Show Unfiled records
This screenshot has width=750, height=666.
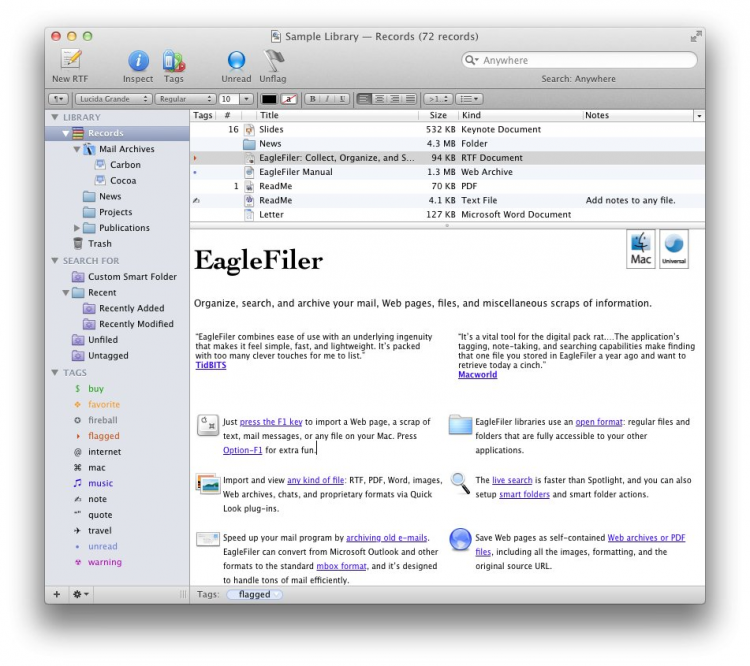pos(103,340)
